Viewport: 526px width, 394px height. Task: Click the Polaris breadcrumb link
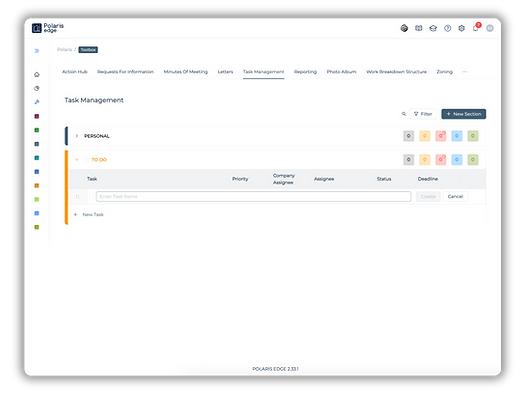point(64,50)
